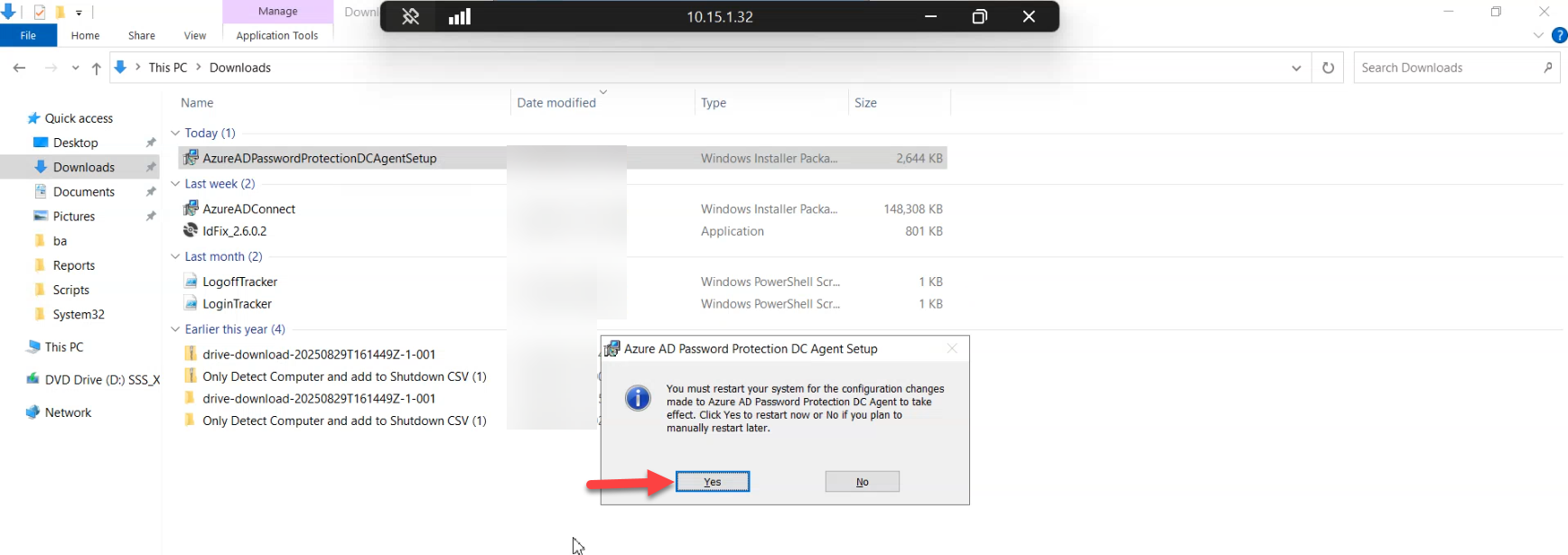Sort by the Type column header
The width and height of the screenshot is (1568, 555).
click(x=714, y=103)
